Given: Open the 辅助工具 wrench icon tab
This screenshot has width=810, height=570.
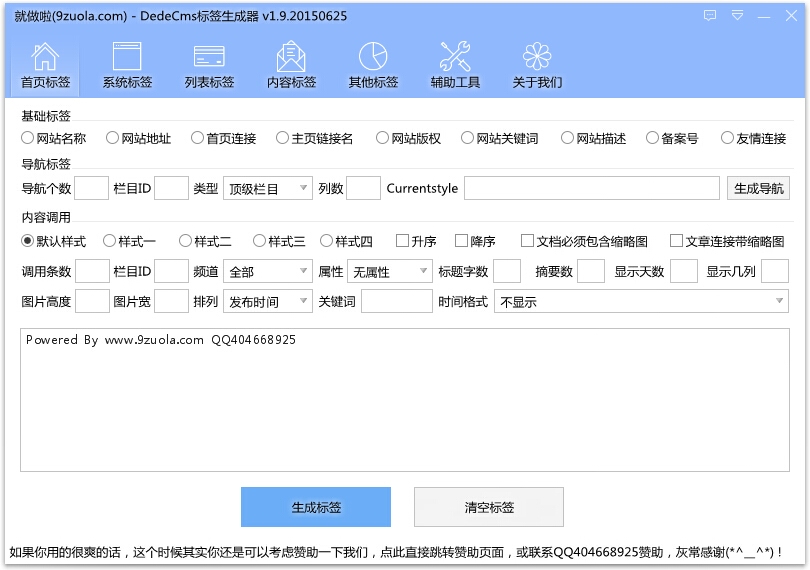Looking at the screenshot, I should pos(455,65).
